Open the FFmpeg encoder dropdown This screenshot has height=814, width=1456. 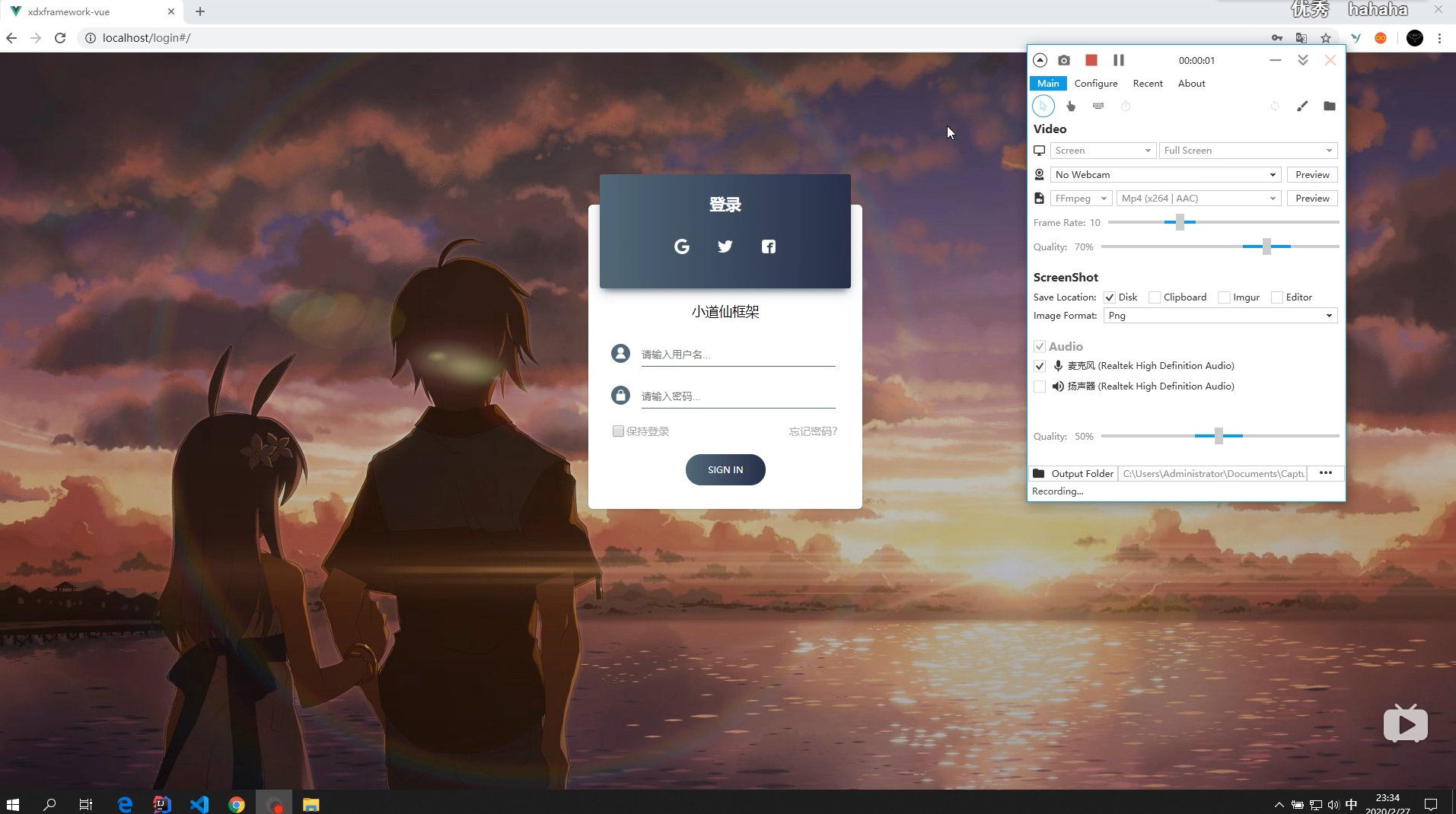pos(1081,199)
